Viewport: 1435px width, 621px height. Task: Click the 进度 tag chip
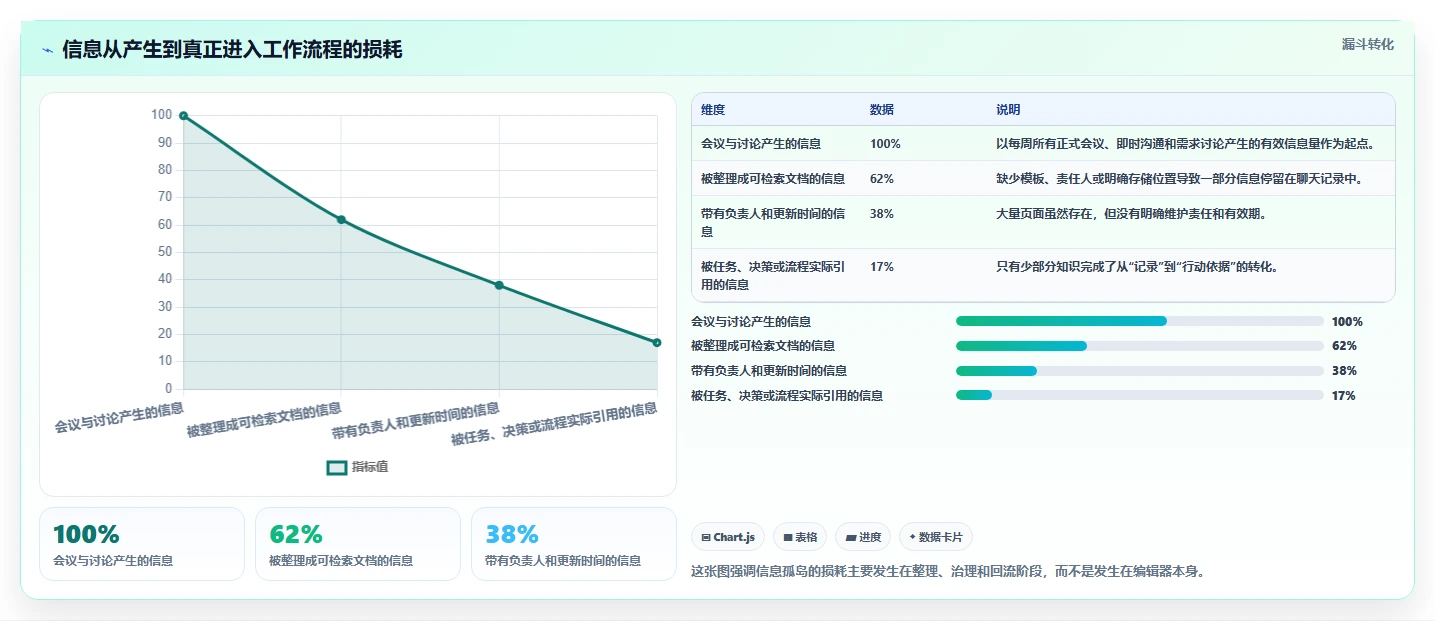pos(863,537)
